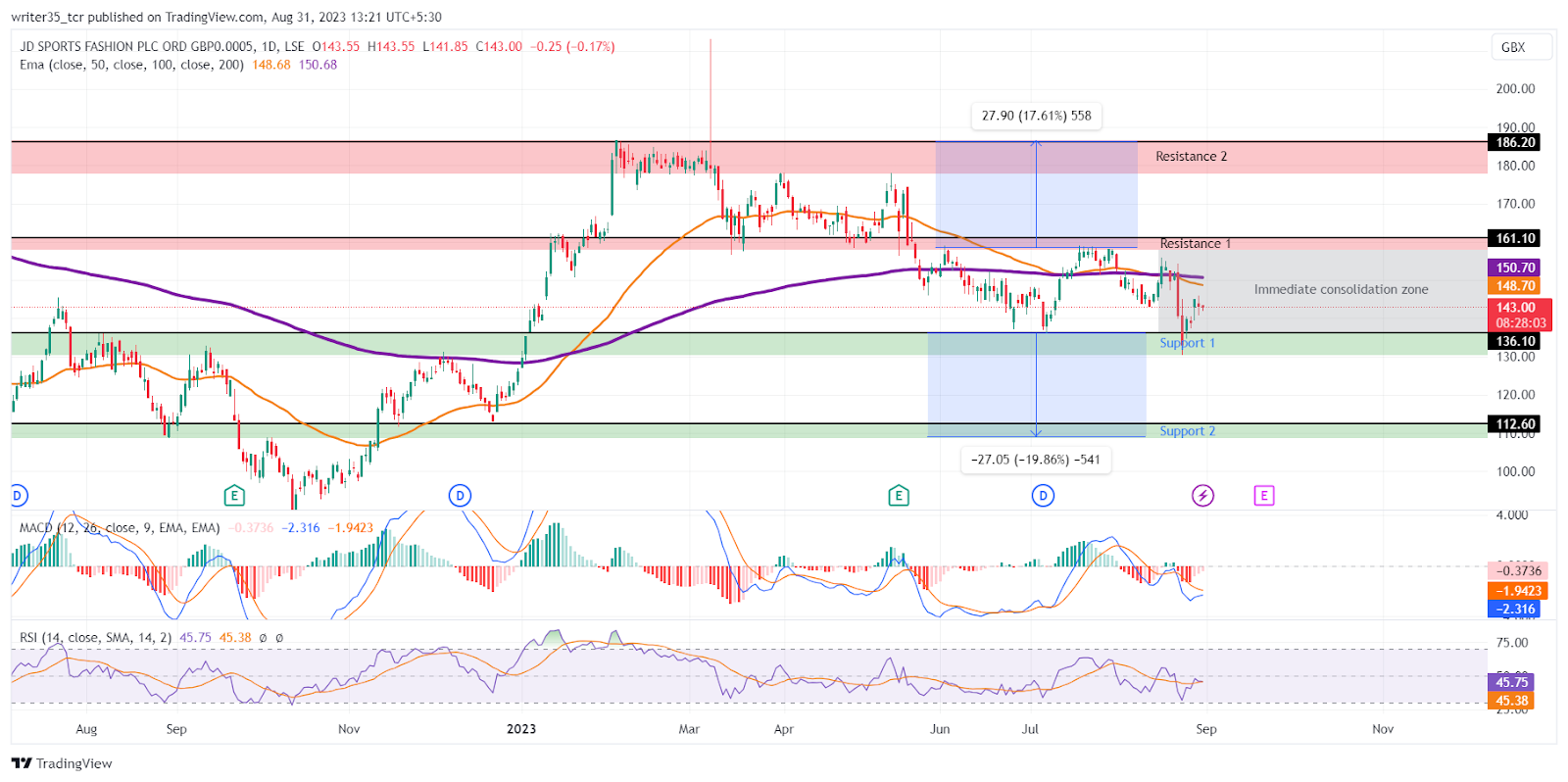This screenshot has height=782, width=1568.
Task: Click the Resistance 2 text label
Action: [x=1191, y=157]
